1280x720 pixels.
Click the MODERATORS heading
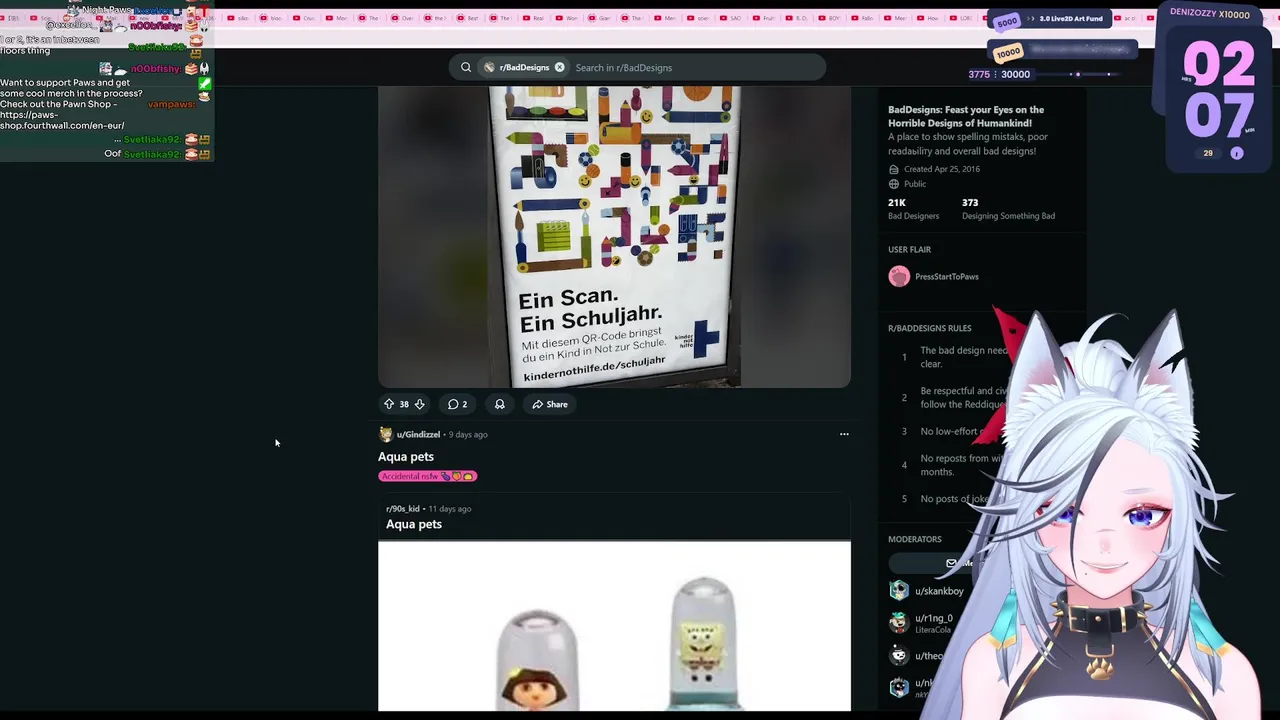click(914, 539)
